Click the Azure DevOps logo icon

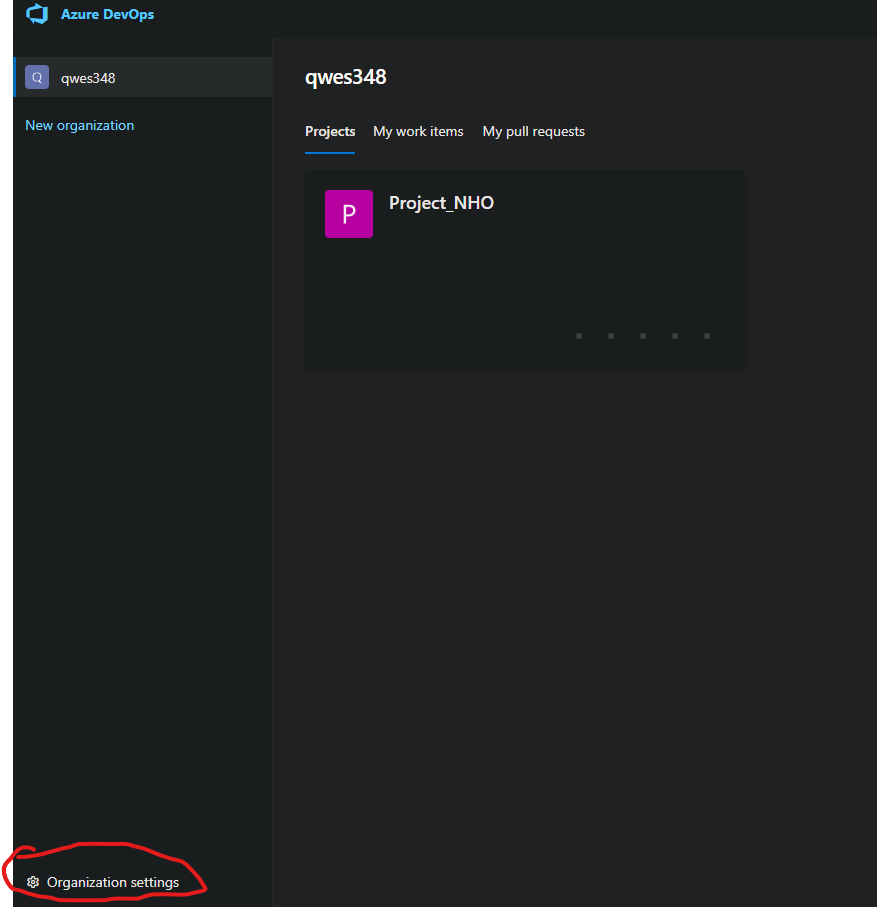click(37, 14)
